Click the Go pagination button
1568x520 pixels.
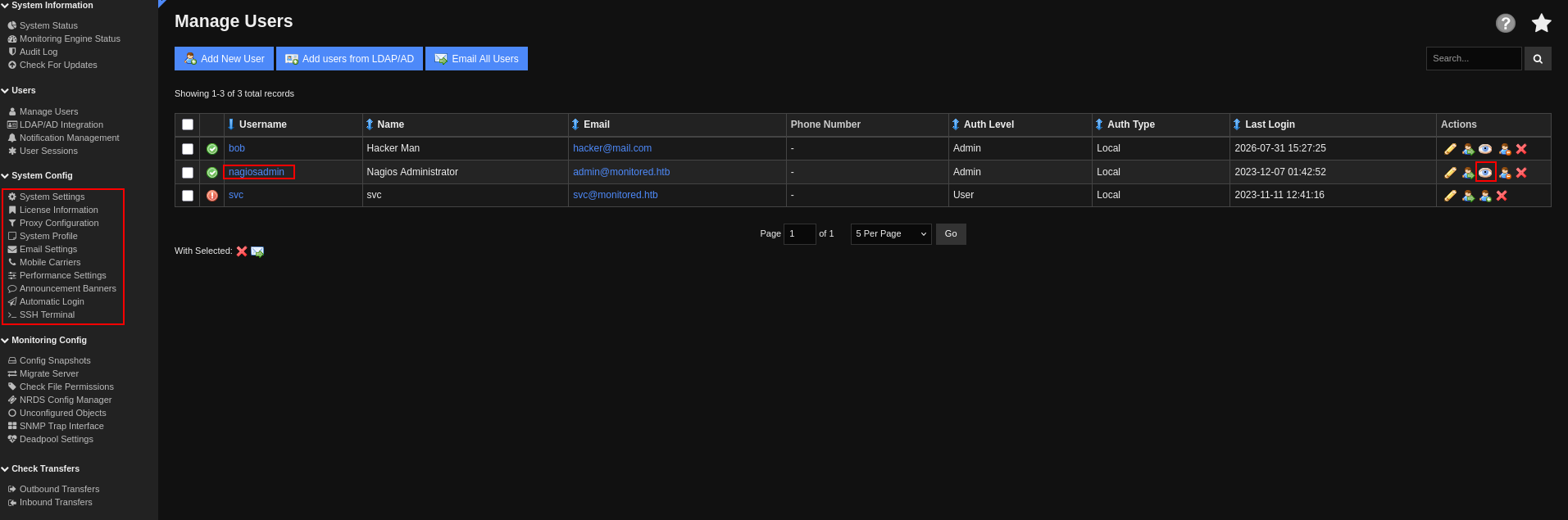(951, 234)
